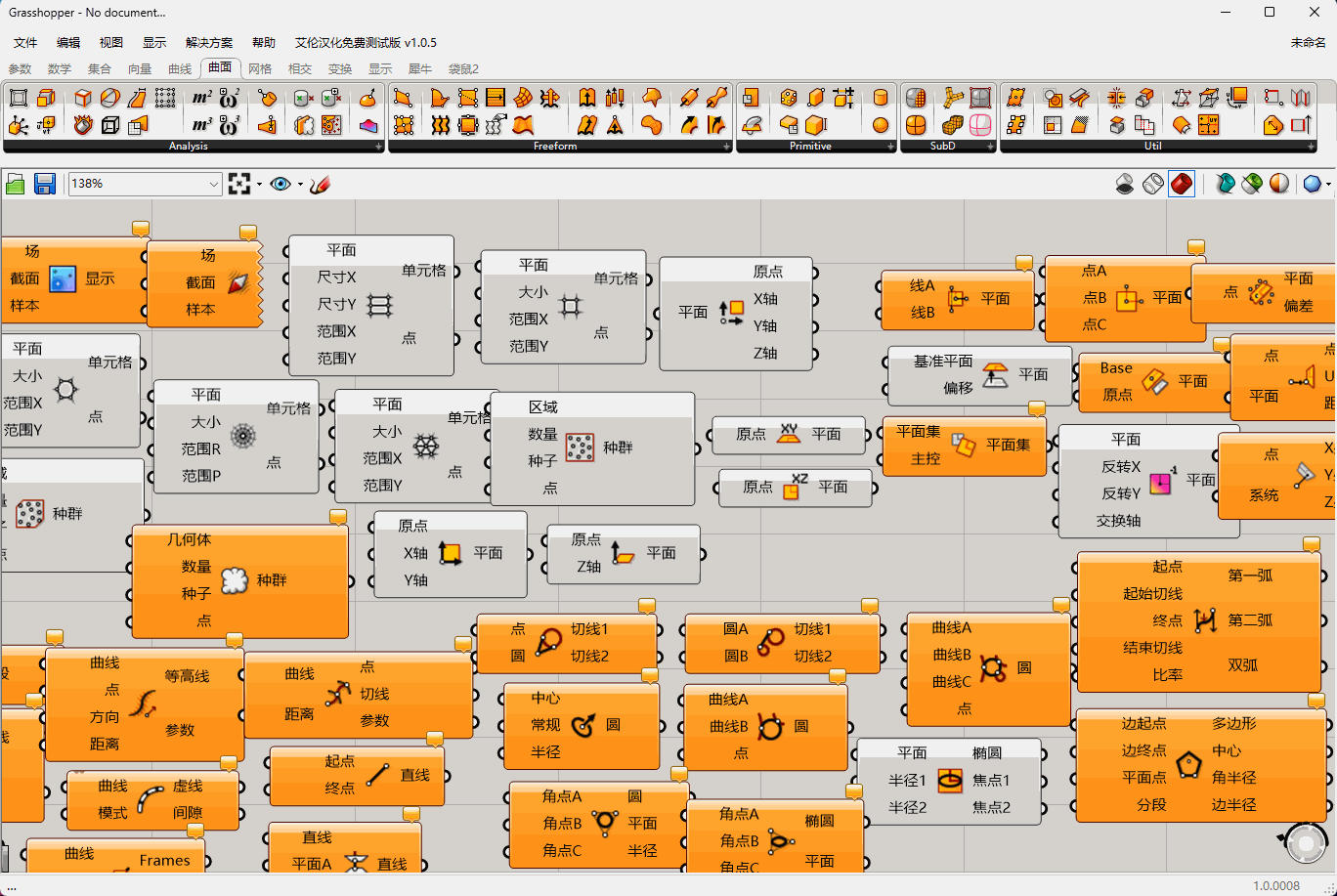The height and width of the screenshot is (896, 1337).
Task: Expand the Primitive panel with plus button
Action: (x=890, y=147)
